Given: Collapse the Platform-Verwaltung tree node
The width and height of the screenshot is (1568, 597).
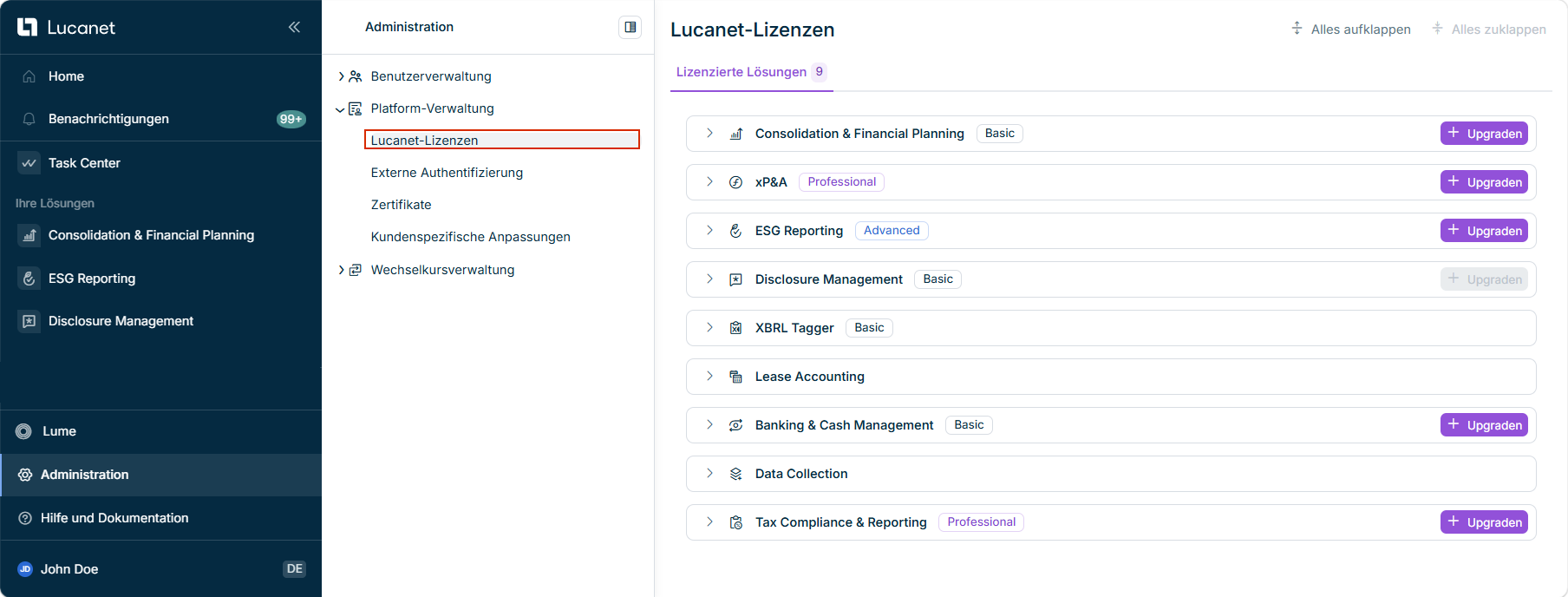Looking at the screenshot, I should (x=340, y=109).
